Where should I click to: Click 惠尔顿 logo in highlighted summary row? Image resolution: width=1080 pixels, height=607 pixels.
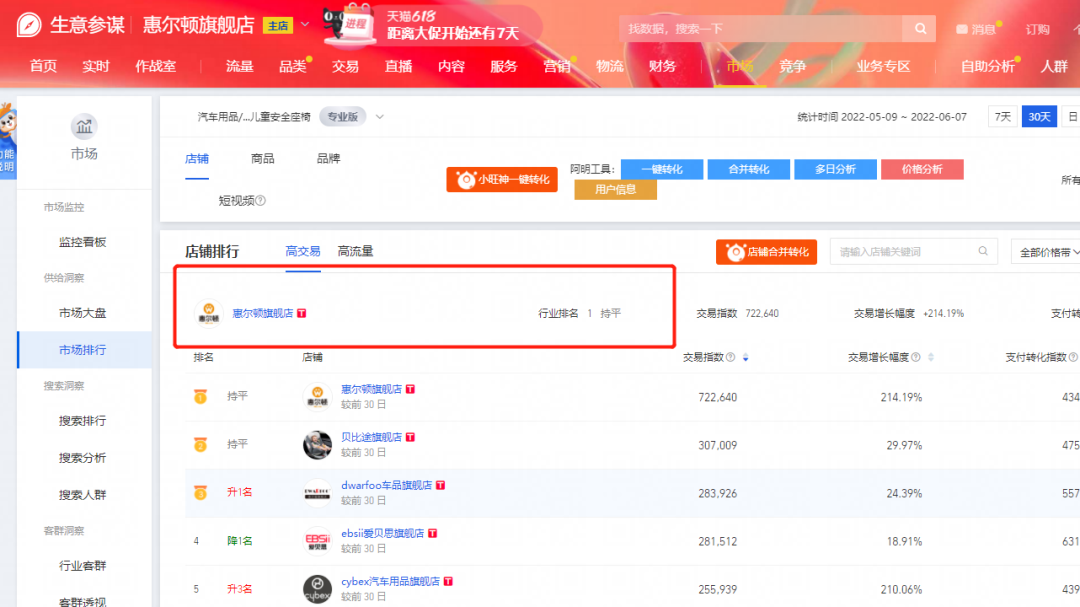click(208, 313)
